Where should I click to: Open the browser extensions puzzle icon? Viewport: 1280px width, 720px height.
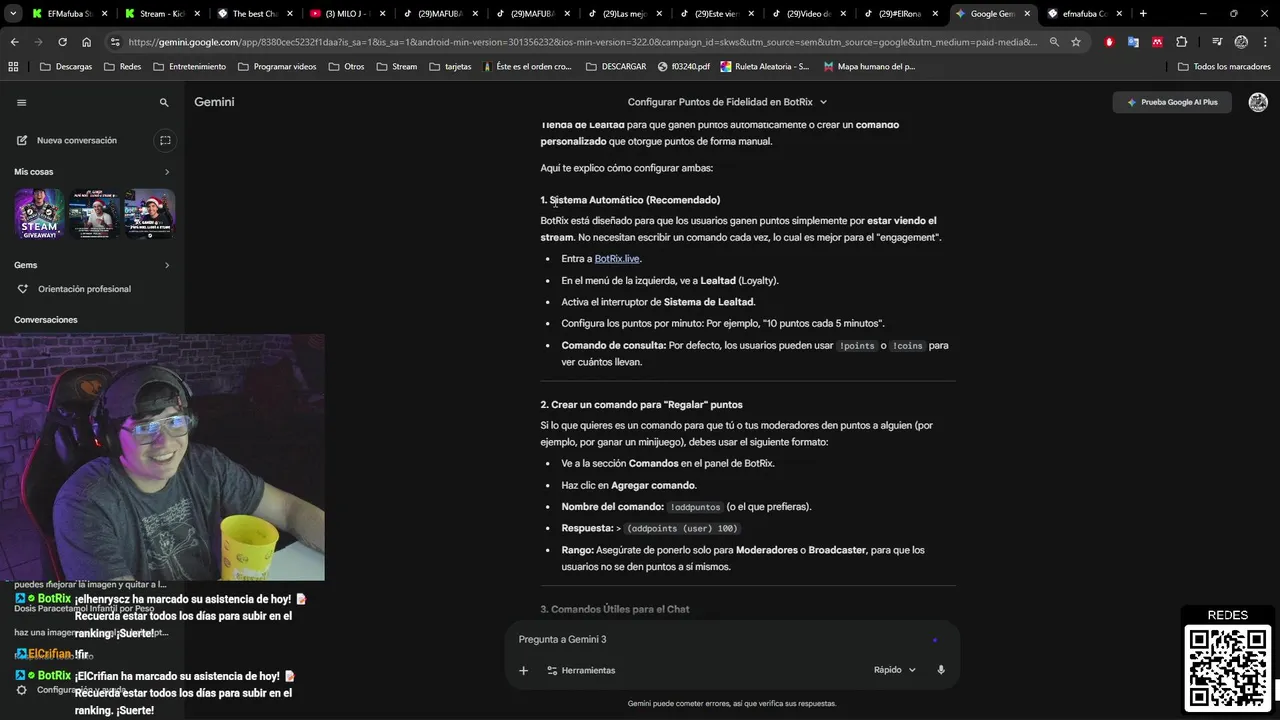(1182, 42)
